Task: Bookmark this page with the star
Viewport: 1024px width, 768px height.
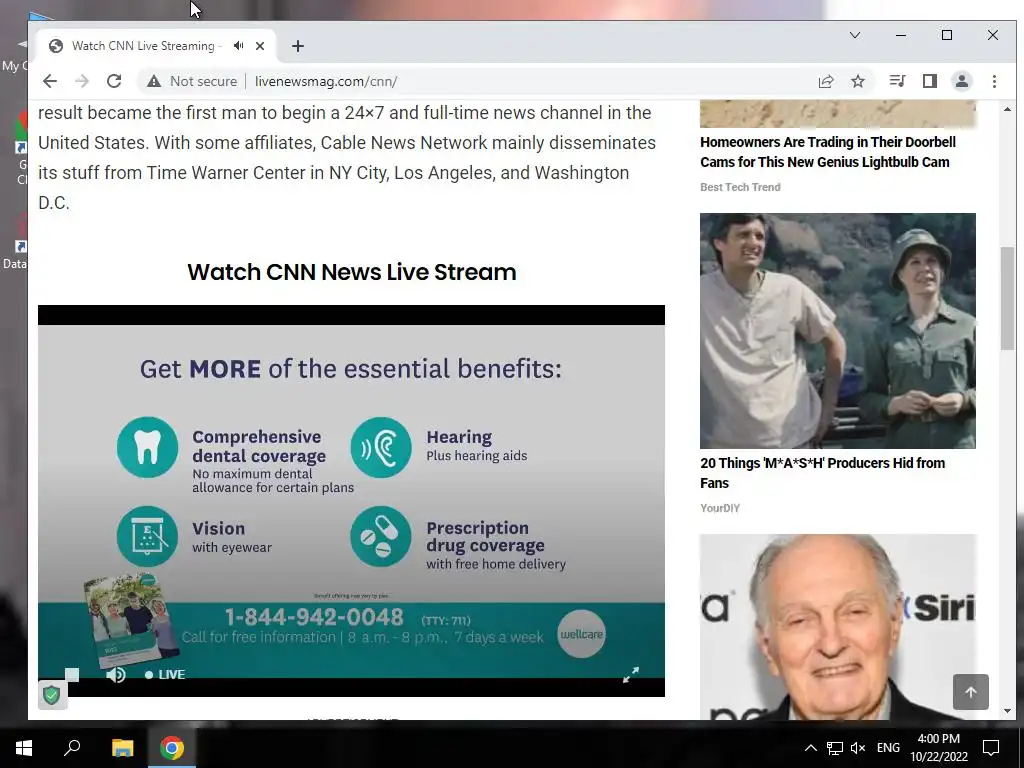Action: [x=858, y=81]
